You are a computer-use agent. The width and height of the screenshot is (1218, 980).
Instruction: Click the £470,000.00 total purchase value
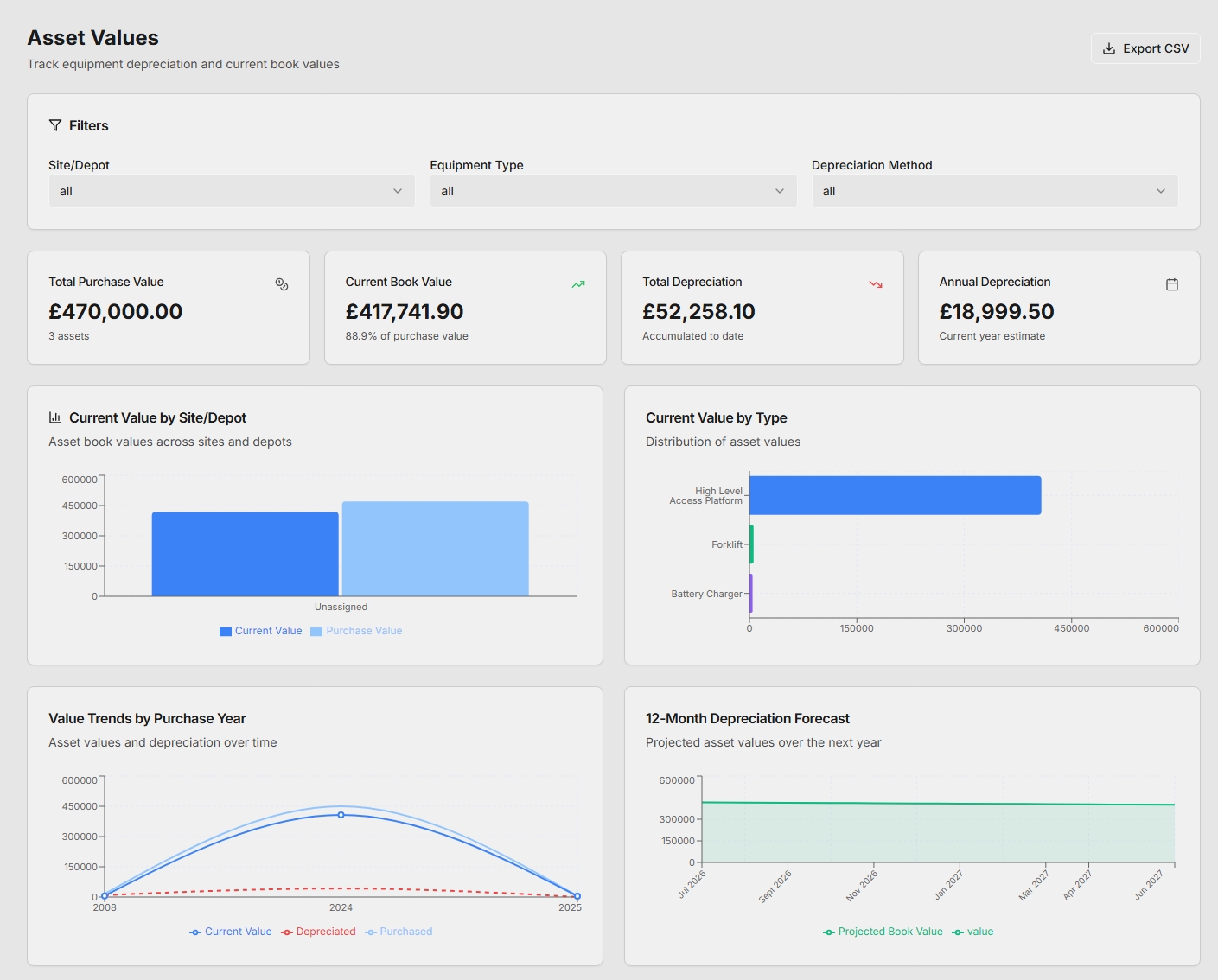point(116,311)
